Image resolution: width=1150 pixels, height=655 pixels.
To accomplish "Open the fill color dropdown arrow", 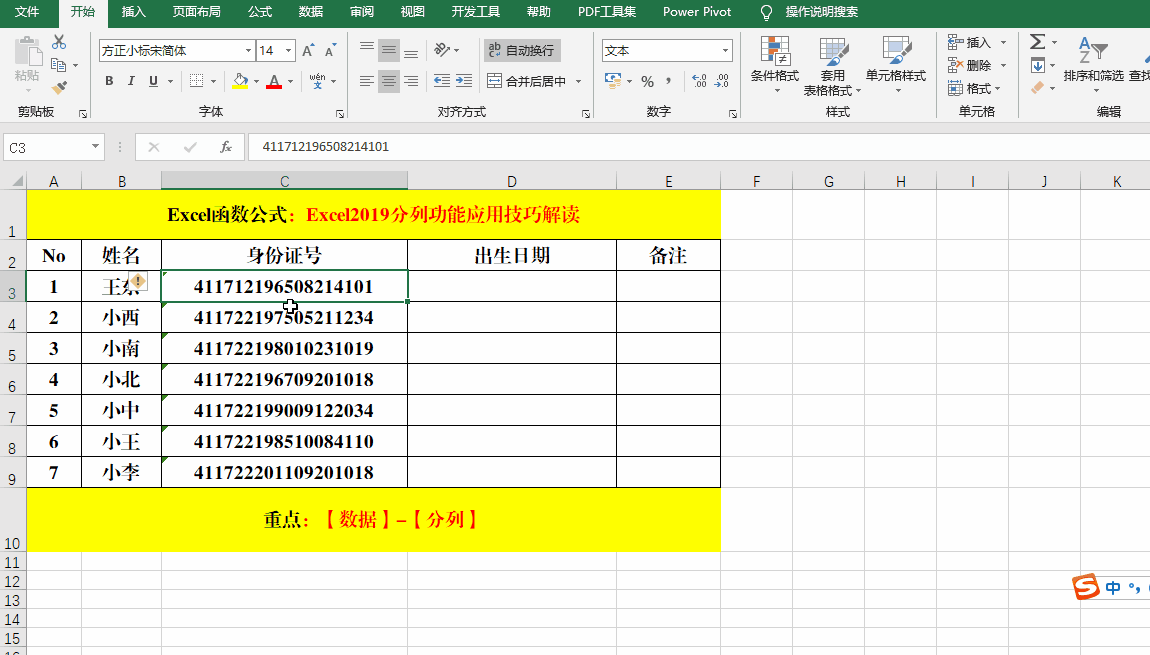I will click(x=256, y=81).
